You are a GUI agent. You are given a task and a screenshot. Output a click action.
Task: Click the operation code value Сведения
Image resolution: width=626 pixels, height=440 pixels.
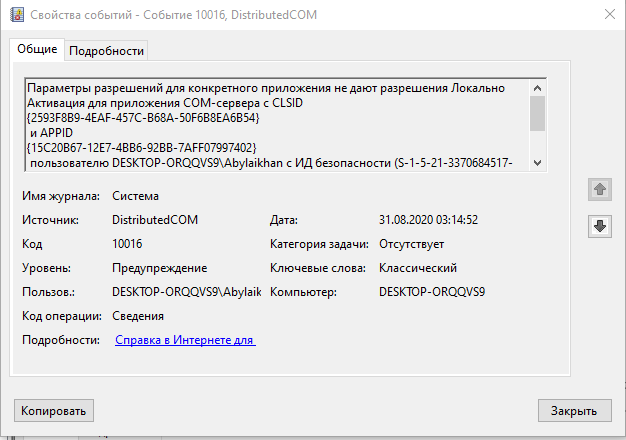click(x=138, y=316)
